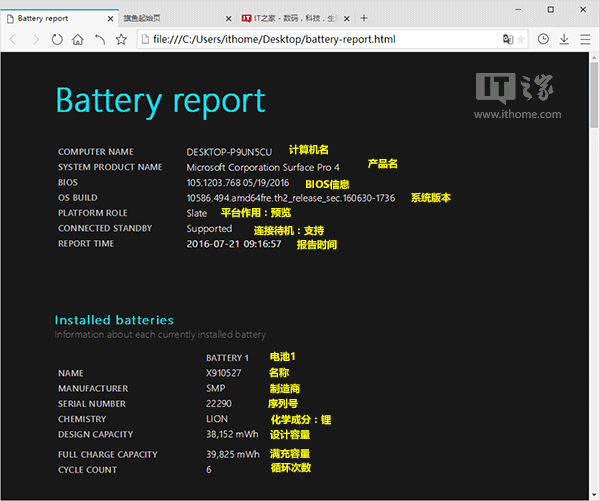Click the scrollbar up arrow
This screenshot has height=501, width=600.
[x=594, y=58]
